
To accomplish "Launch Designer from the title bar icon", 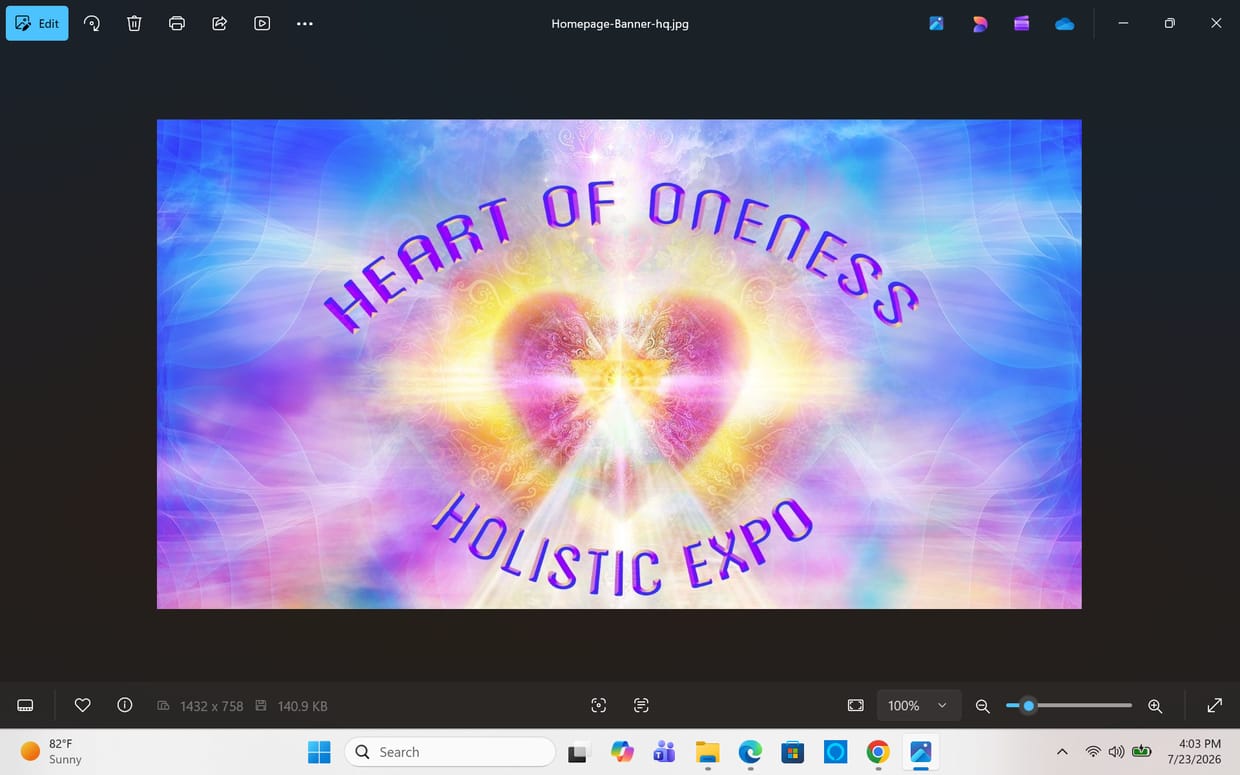I will (979, 23).
